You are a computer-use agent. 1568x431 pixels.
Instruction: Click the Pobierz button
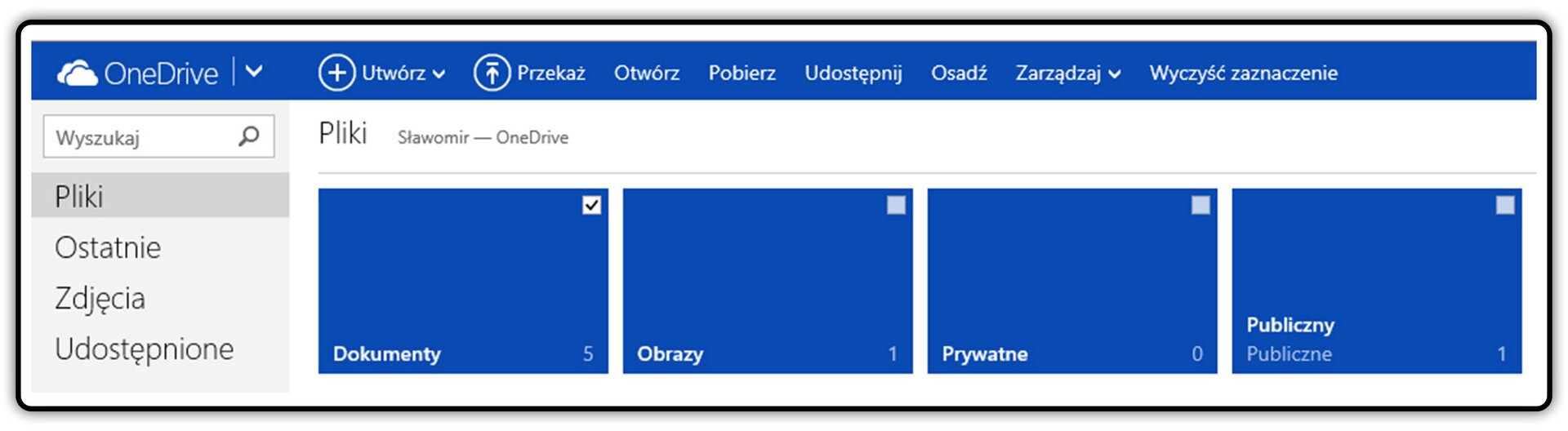742,73
